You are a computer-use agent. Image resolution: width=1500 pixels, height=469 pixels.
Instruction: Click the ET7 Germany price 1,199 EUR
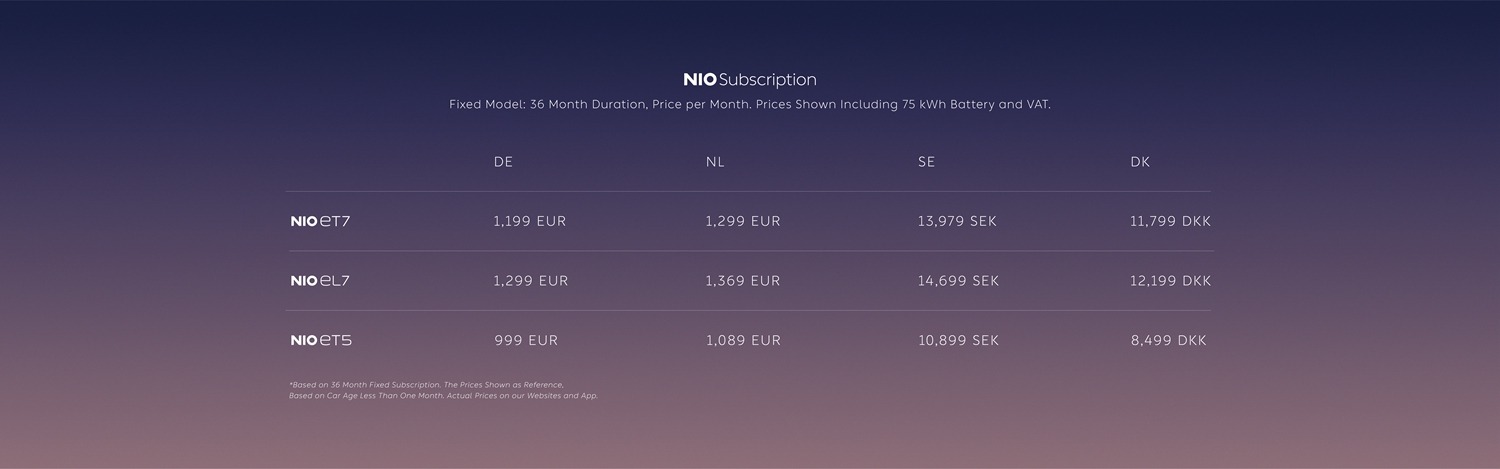[530, 221]
